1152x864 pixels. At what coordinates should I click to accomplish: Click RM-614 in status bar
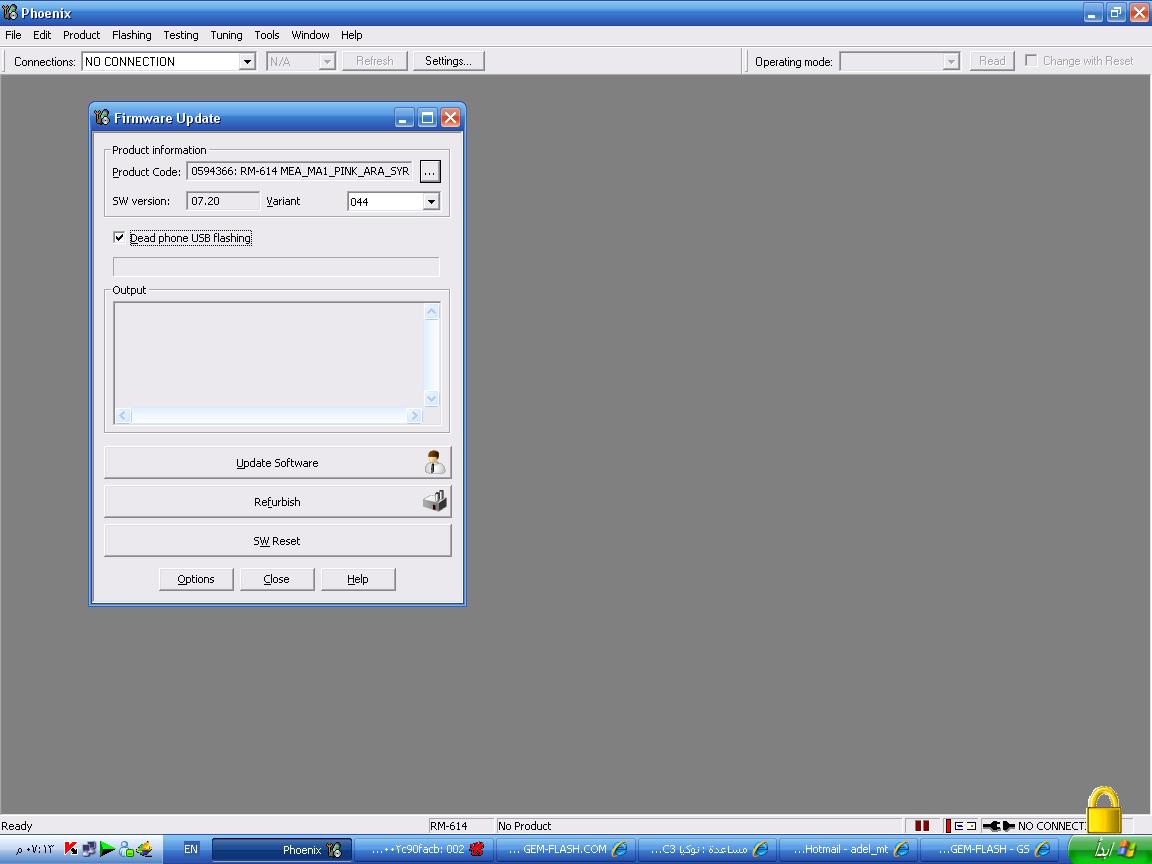pos(448,826)
